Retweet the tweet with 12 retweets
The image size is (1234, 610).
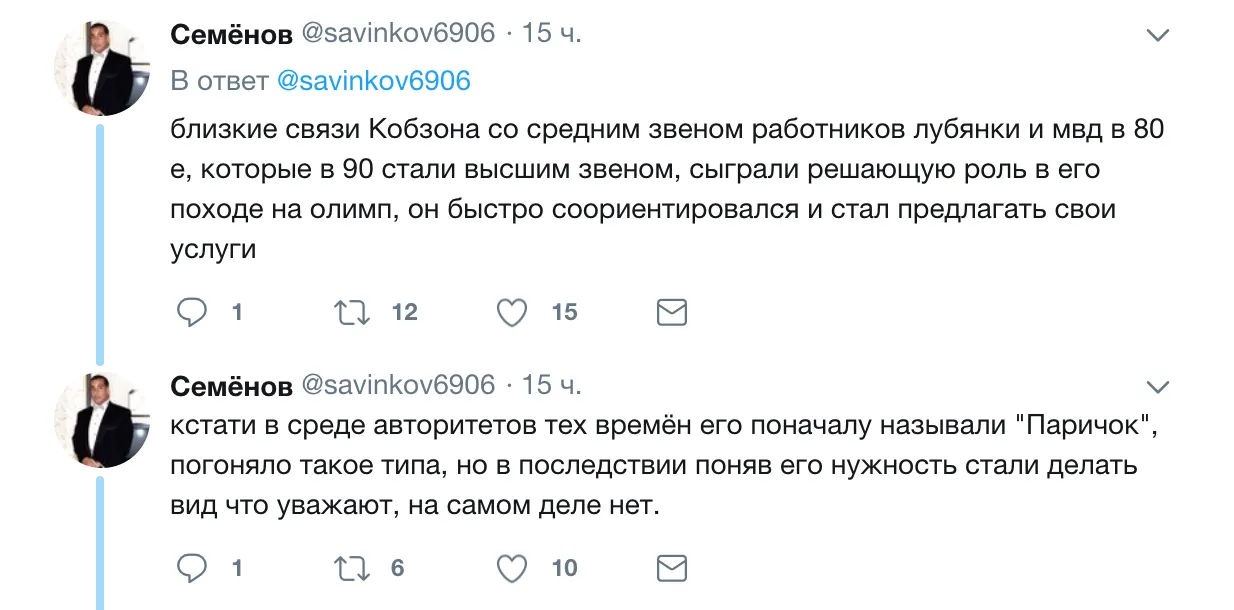351,313
